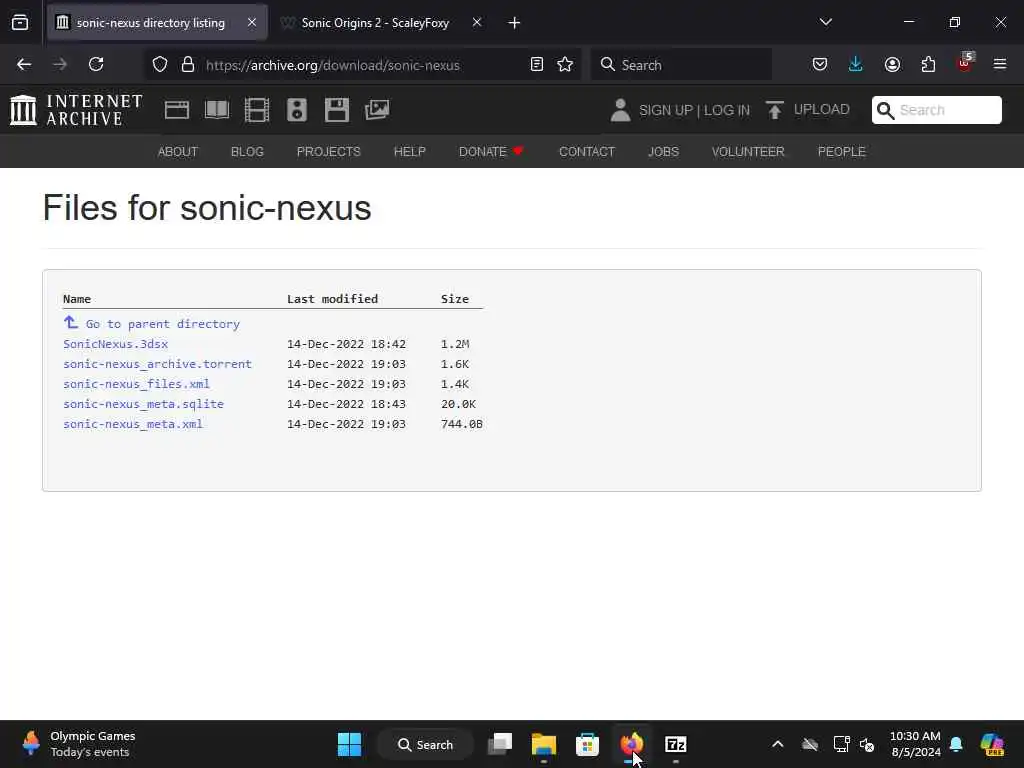Open the PEOPLE menu item
The image size is (1024, 768).
click(842, 152)
